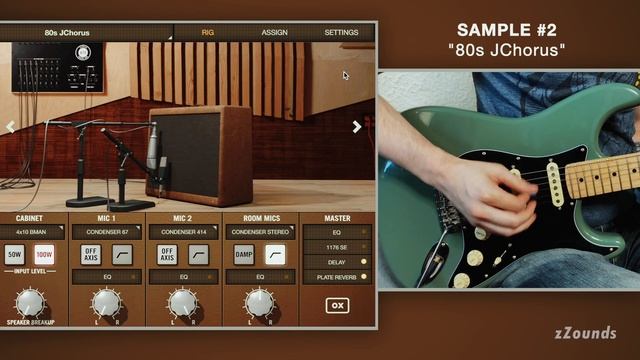640x360 pixels.
Task: Open the 80s JChorus preset dropdown
Action: tap(86, 33)
